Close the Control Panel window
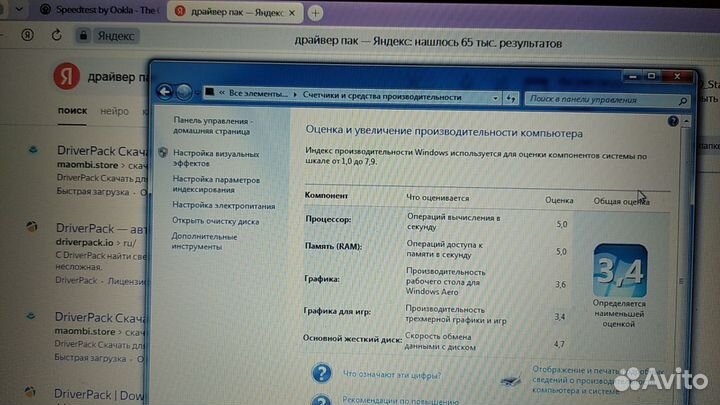The image size is (720, 405). 677,76
